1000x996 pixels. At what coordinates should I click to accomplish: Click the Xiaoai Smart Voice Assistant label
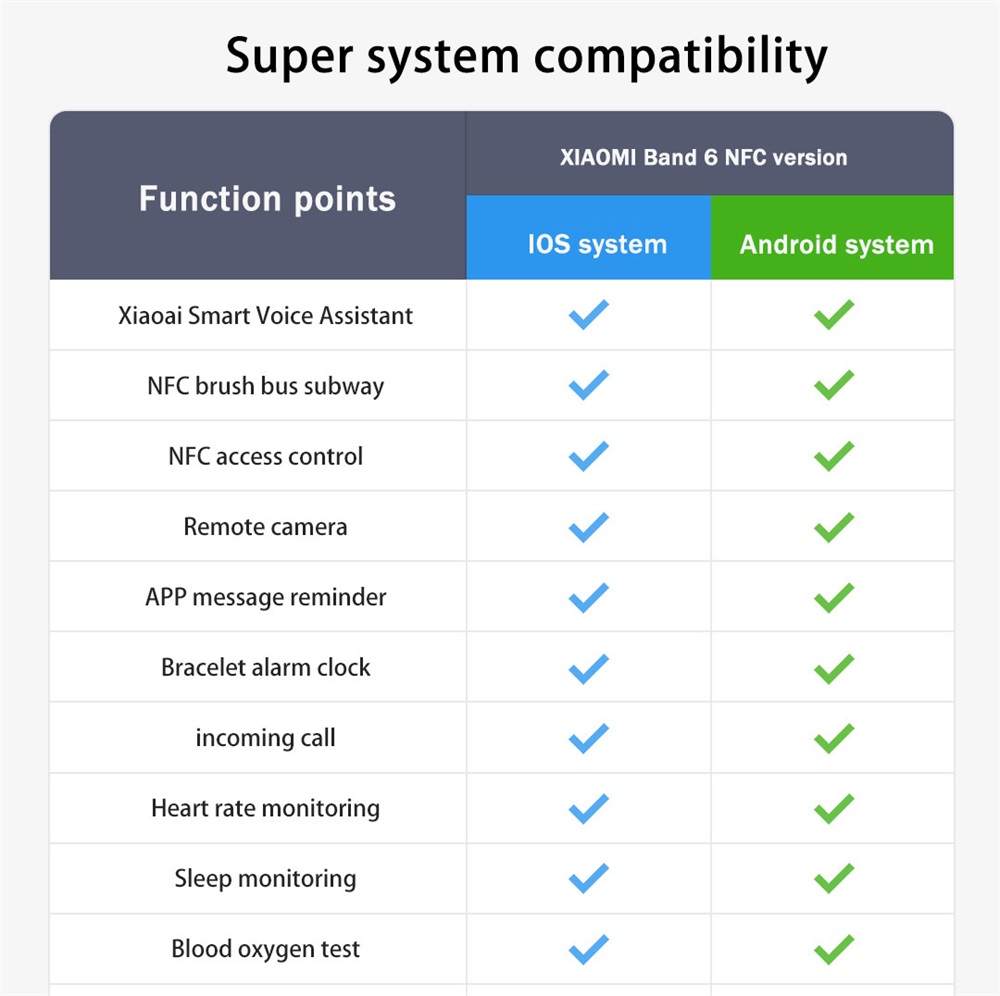tap(265, 316)
